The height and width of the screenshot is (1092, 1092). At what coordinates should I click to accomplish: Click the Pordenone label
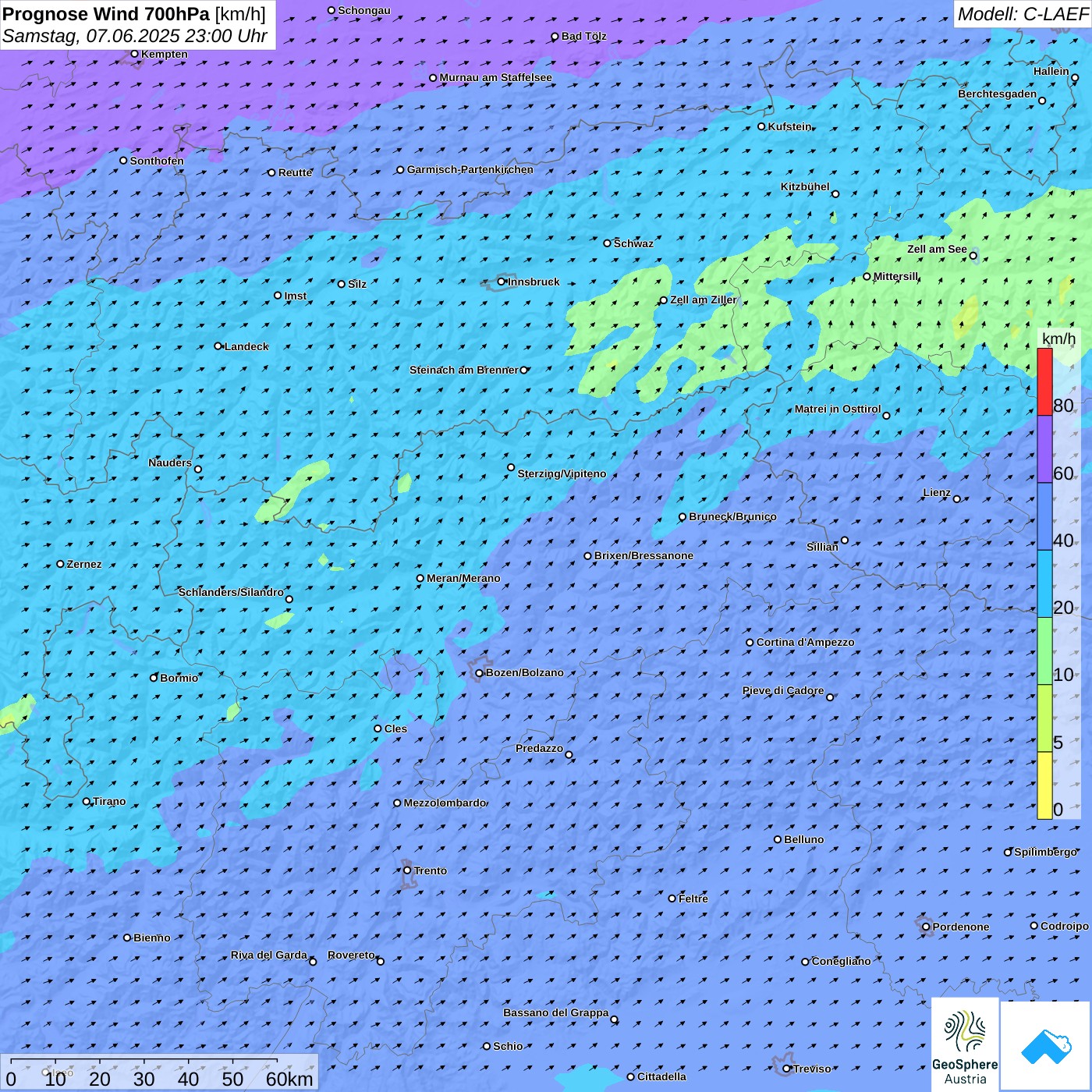click(961, 927)
